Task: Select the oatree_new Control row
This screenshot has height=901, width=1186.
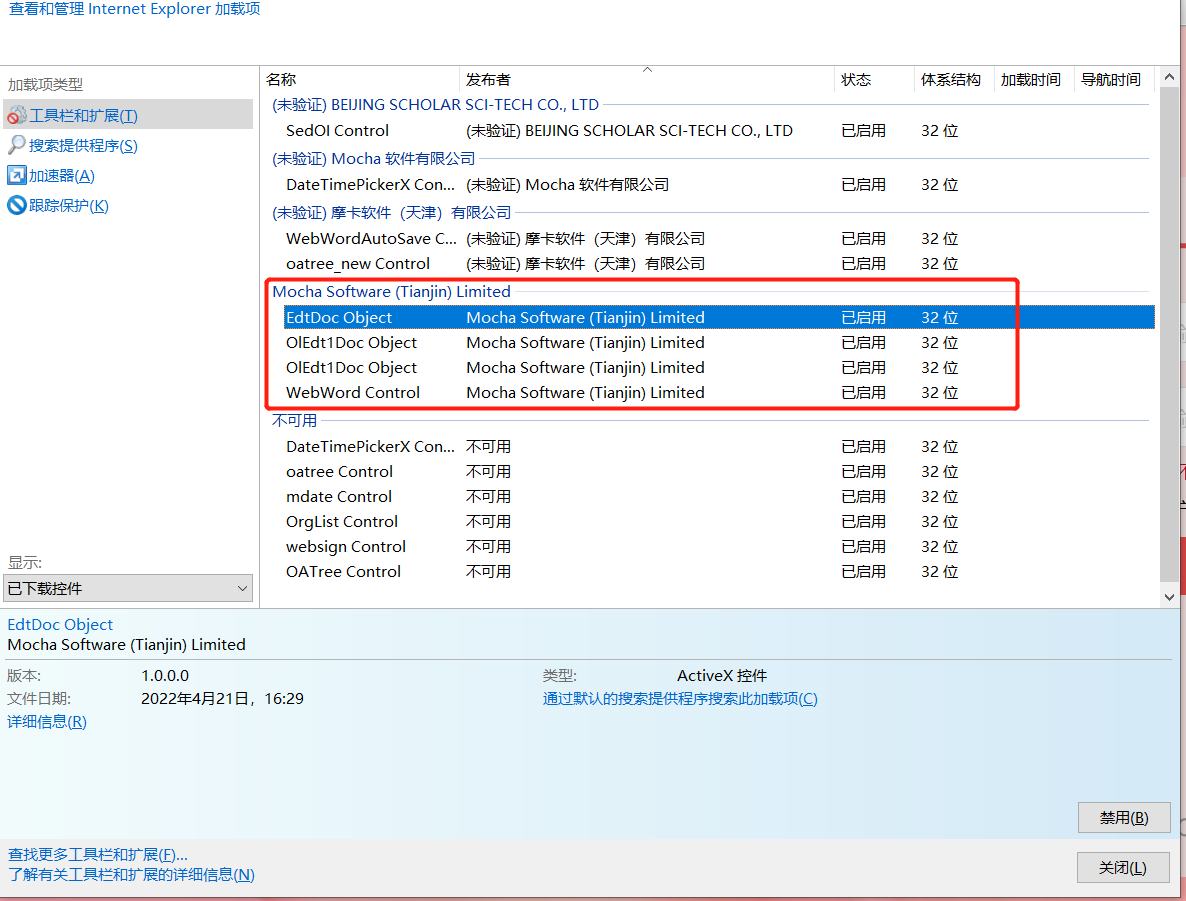Action: click(x=358, y=264)
